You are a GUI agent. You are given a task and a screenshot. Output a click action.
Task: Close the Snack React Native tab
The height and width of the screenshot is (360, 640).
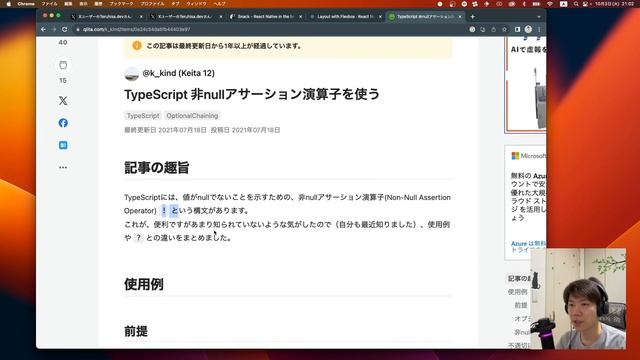300,17
